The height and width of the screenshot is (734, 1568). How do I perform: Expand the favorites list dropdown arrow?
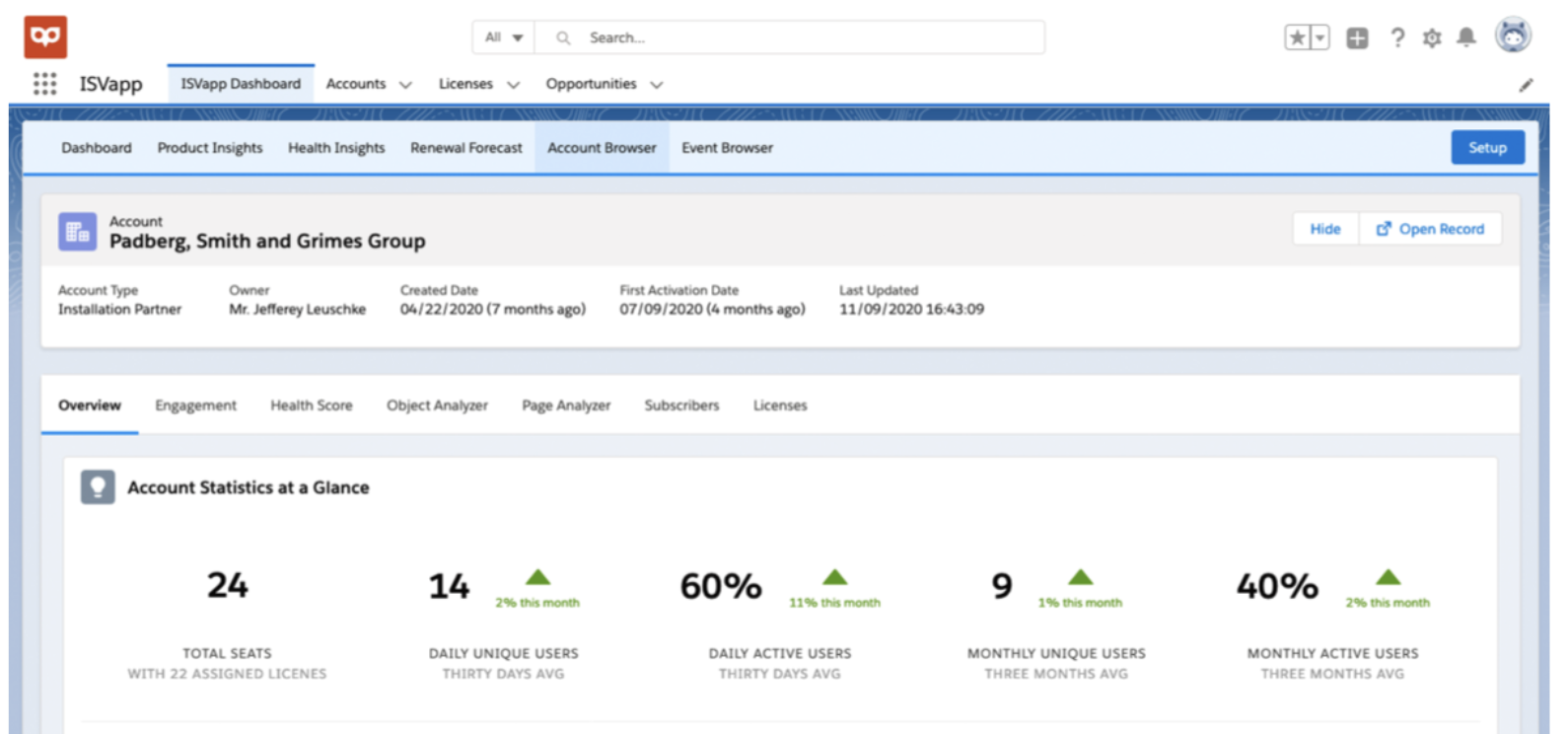point(1319,37)
